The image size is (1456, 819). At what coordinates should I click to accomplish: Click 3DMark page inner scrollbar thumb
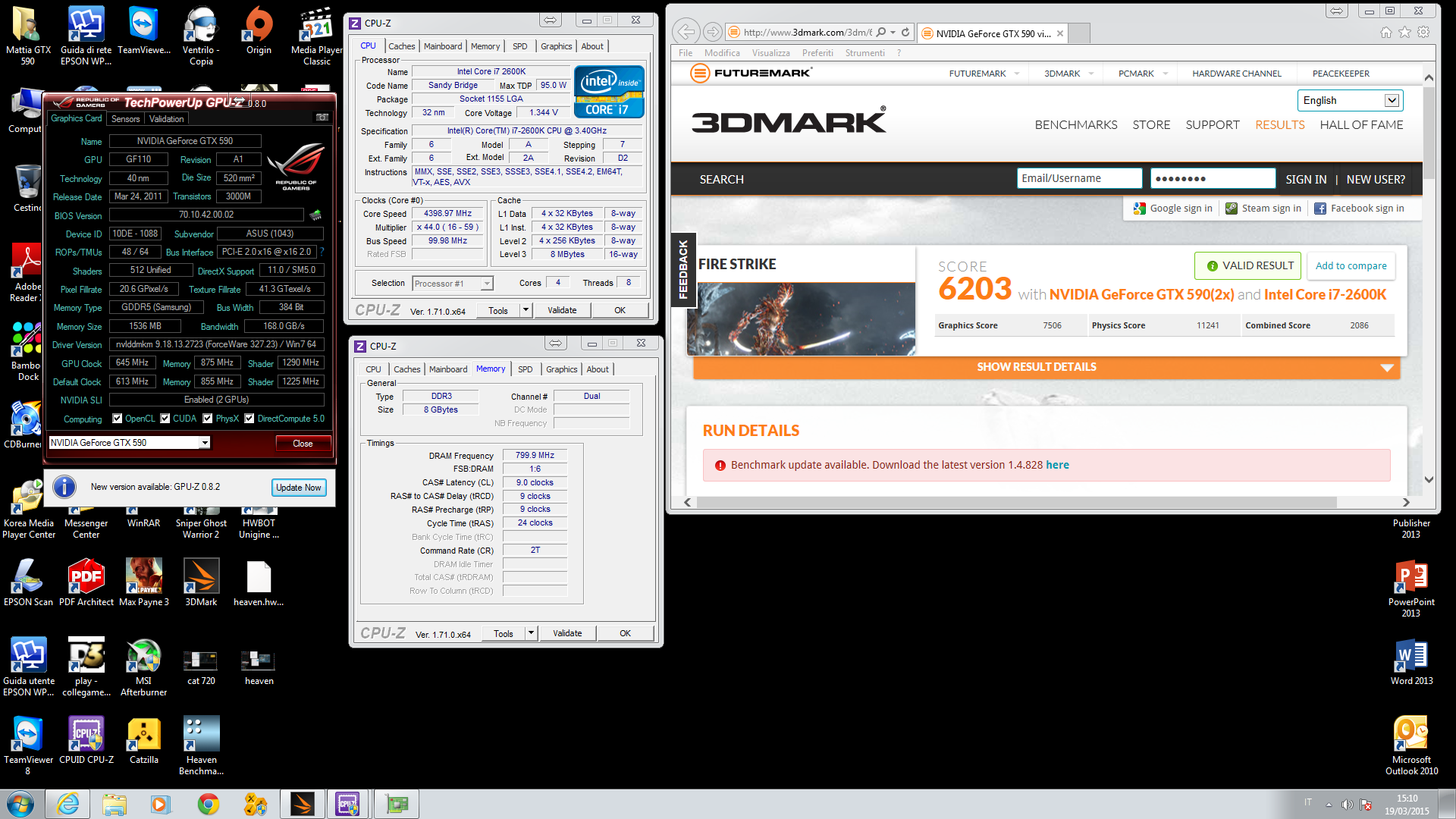click(x=1429, y=133)
